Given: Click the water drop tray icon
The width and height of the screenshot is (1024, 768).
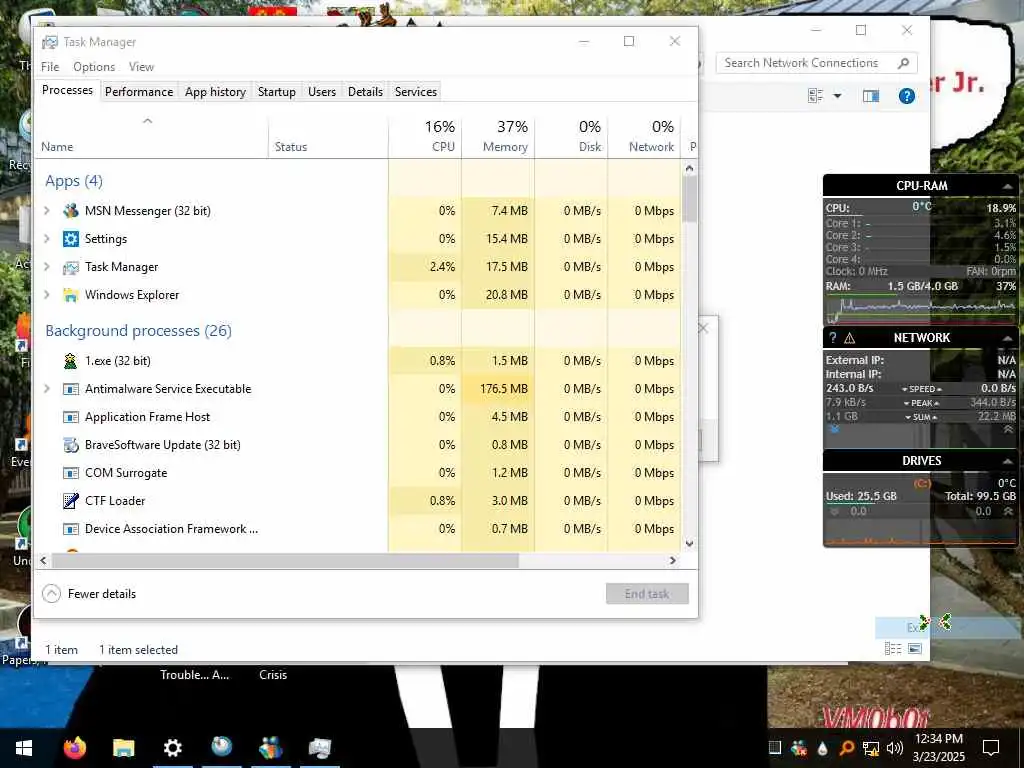Looking at the screenshot, I should (823, 748).
